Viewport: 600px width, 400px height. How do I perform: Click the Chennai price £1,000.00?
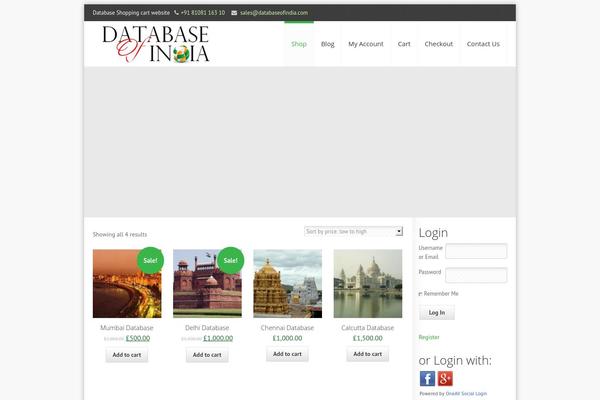[287, 338]
